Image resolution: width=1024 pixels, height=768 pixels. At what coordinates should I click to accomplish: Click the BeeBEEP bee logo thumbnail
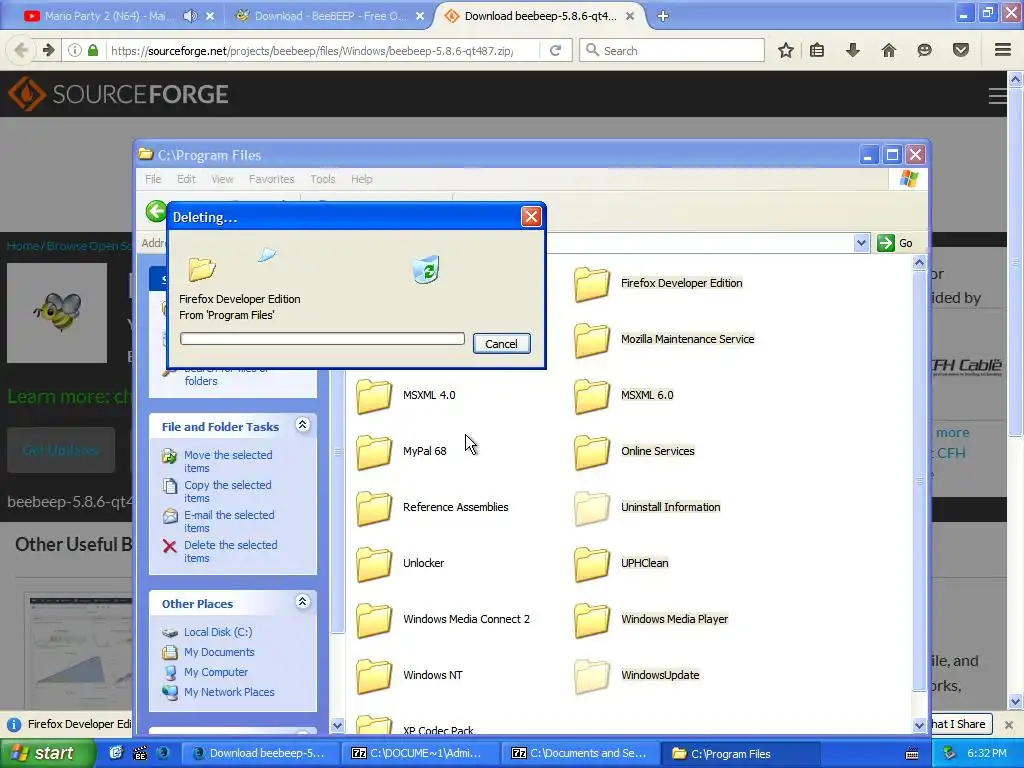pyautogui.click(x=57, y=313)
